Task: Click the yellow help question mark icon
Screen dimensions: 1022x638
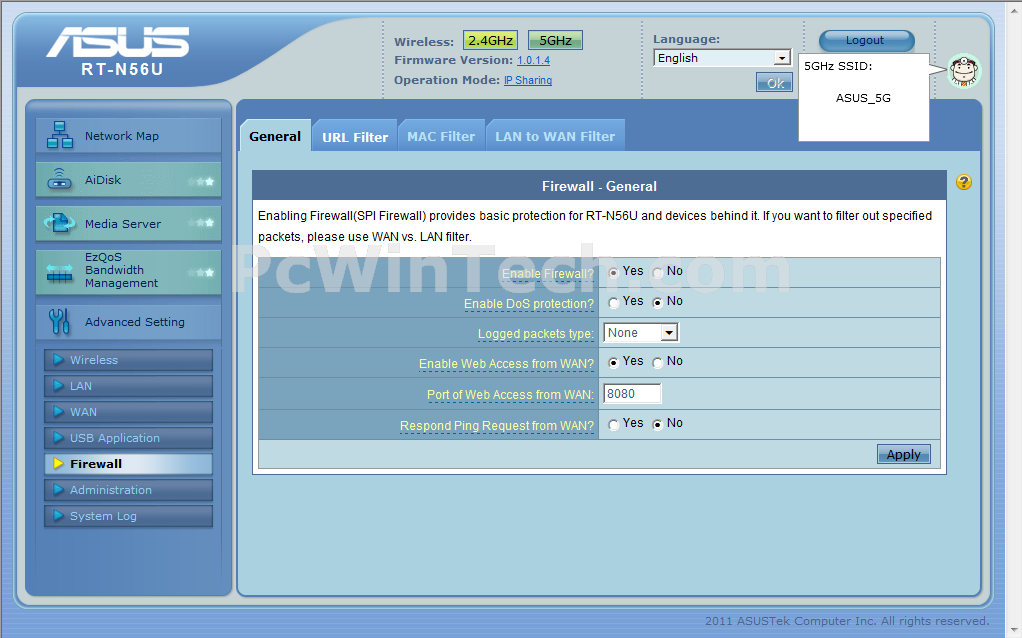Action: pyautogui.click(x=963, y=182)
